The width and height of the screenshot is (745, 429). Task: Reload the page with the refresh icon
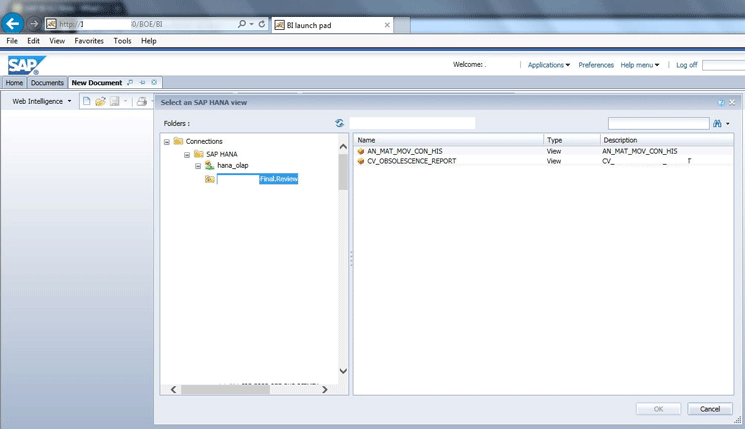262,24
